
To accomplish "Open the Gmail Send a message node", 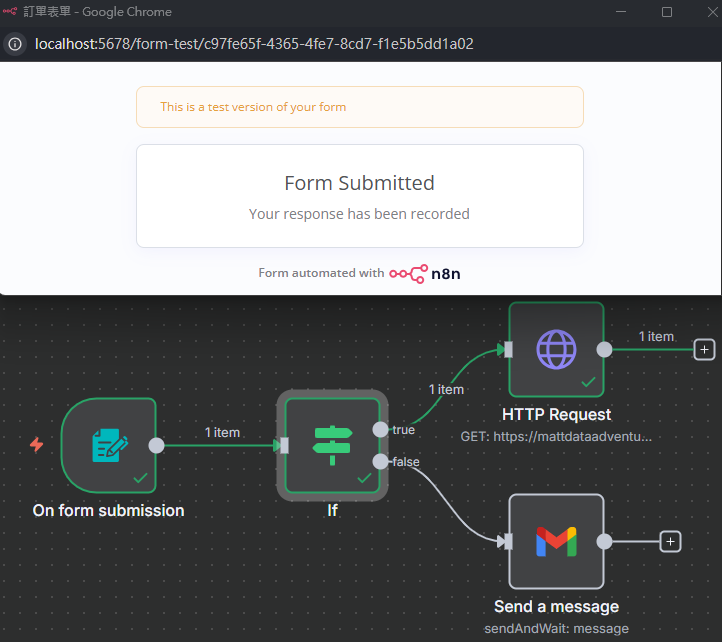I will click(x=556, y=542).
